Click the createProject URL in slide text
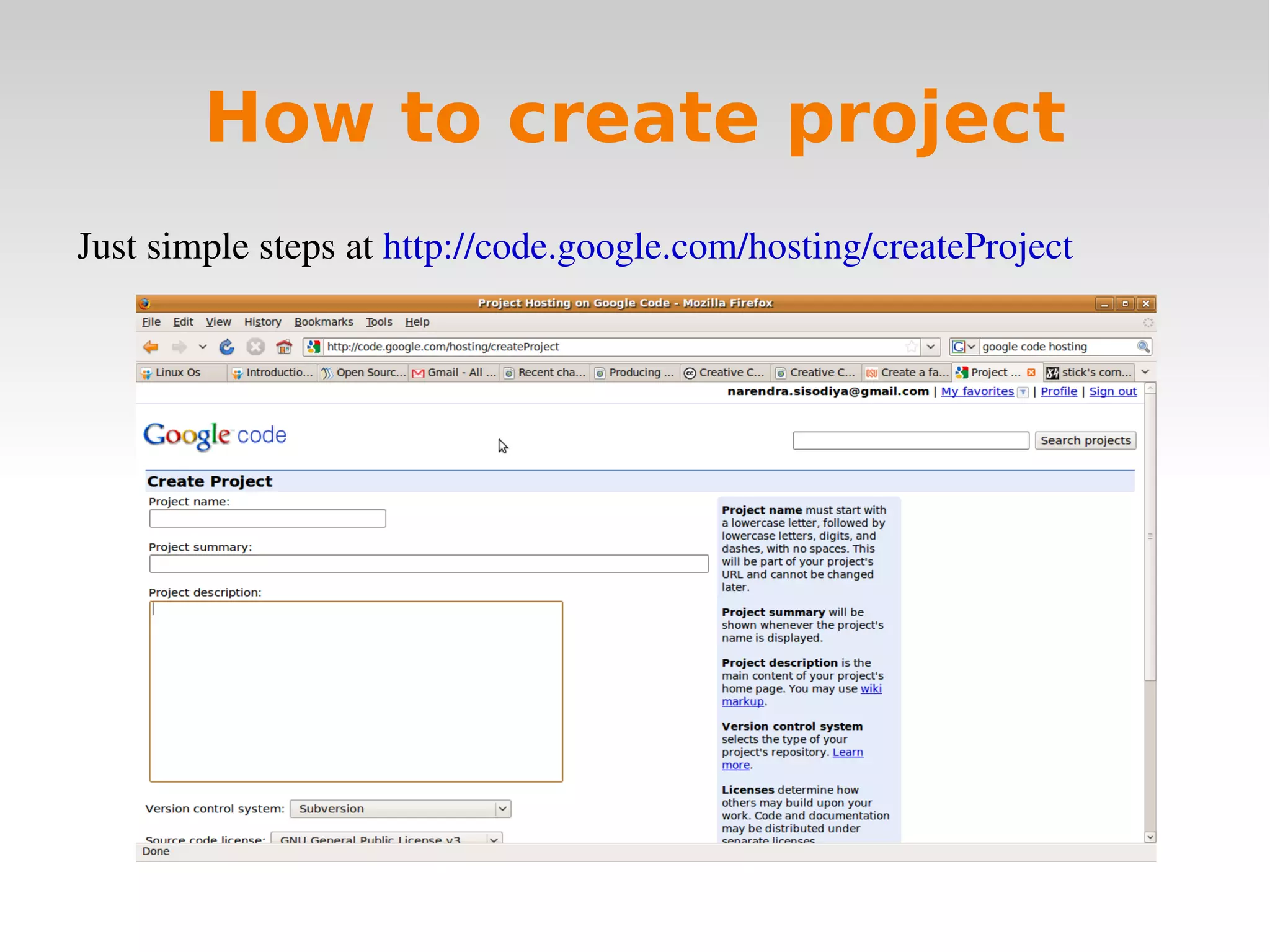 point(727,246)
